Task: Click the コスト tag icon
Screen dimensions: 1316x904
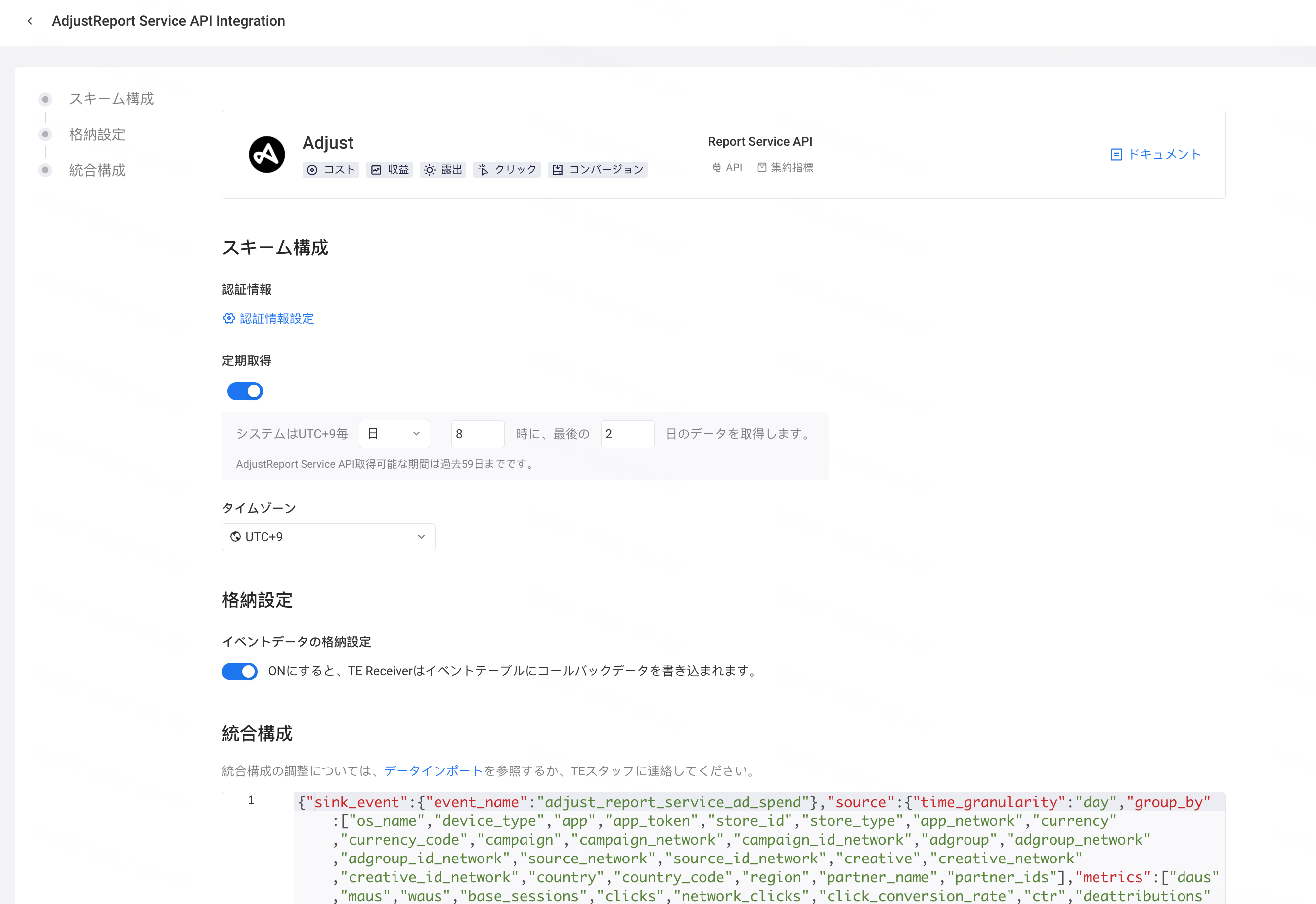Action: click(x=312, y=169)
